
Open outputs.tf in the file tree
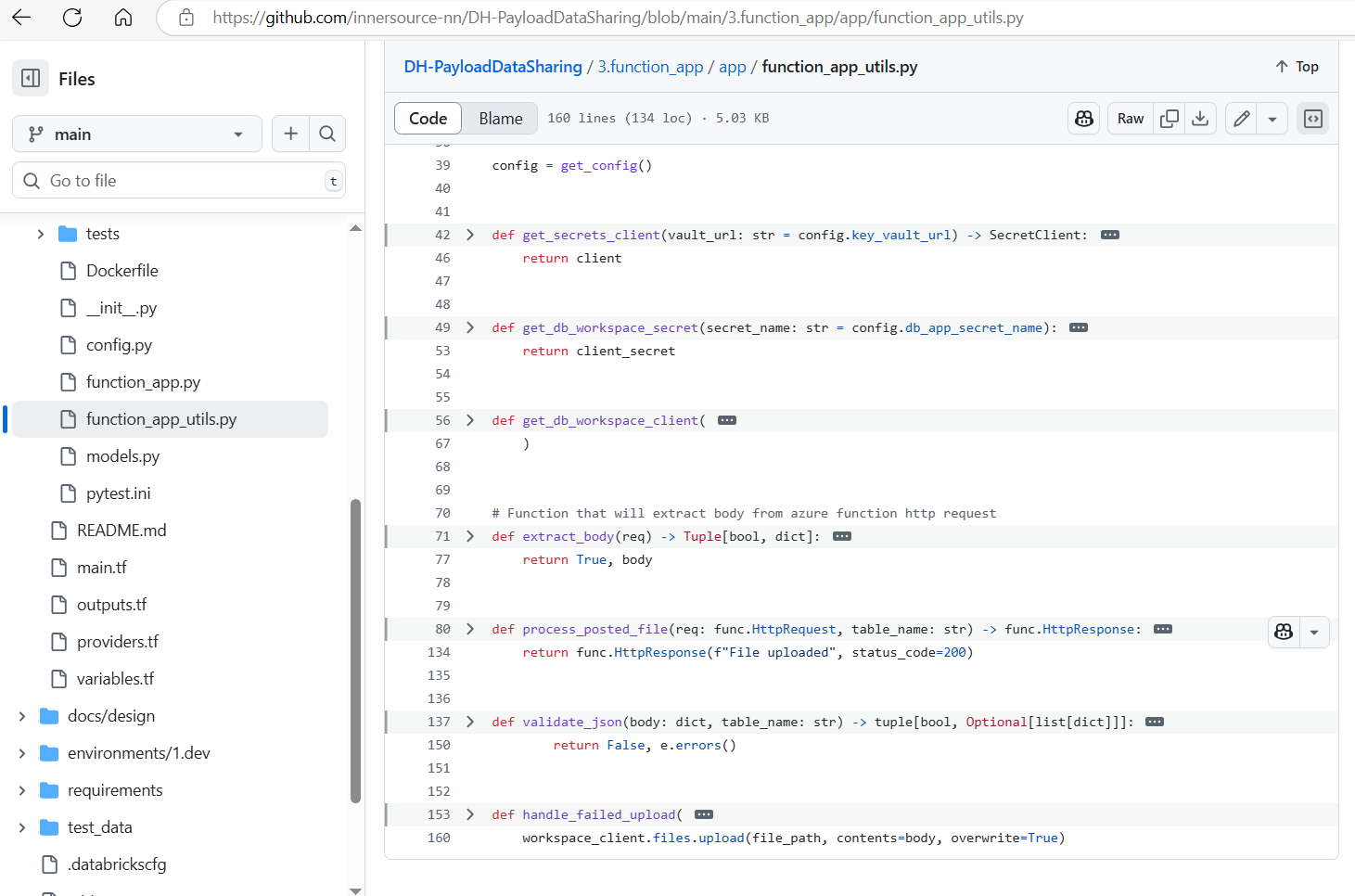click(x=111, y=605)
